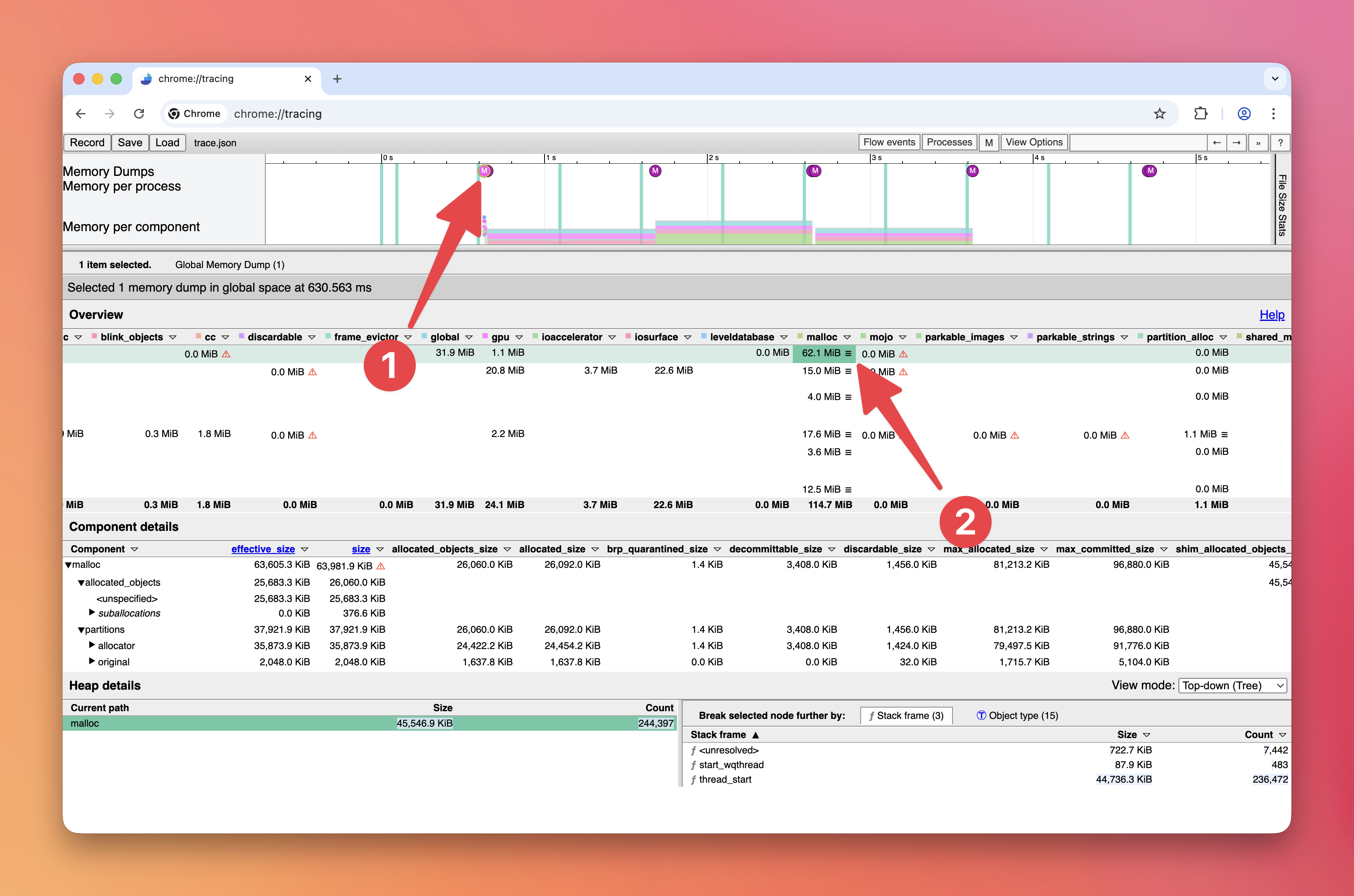Go back using the browser back arrow

80,114
